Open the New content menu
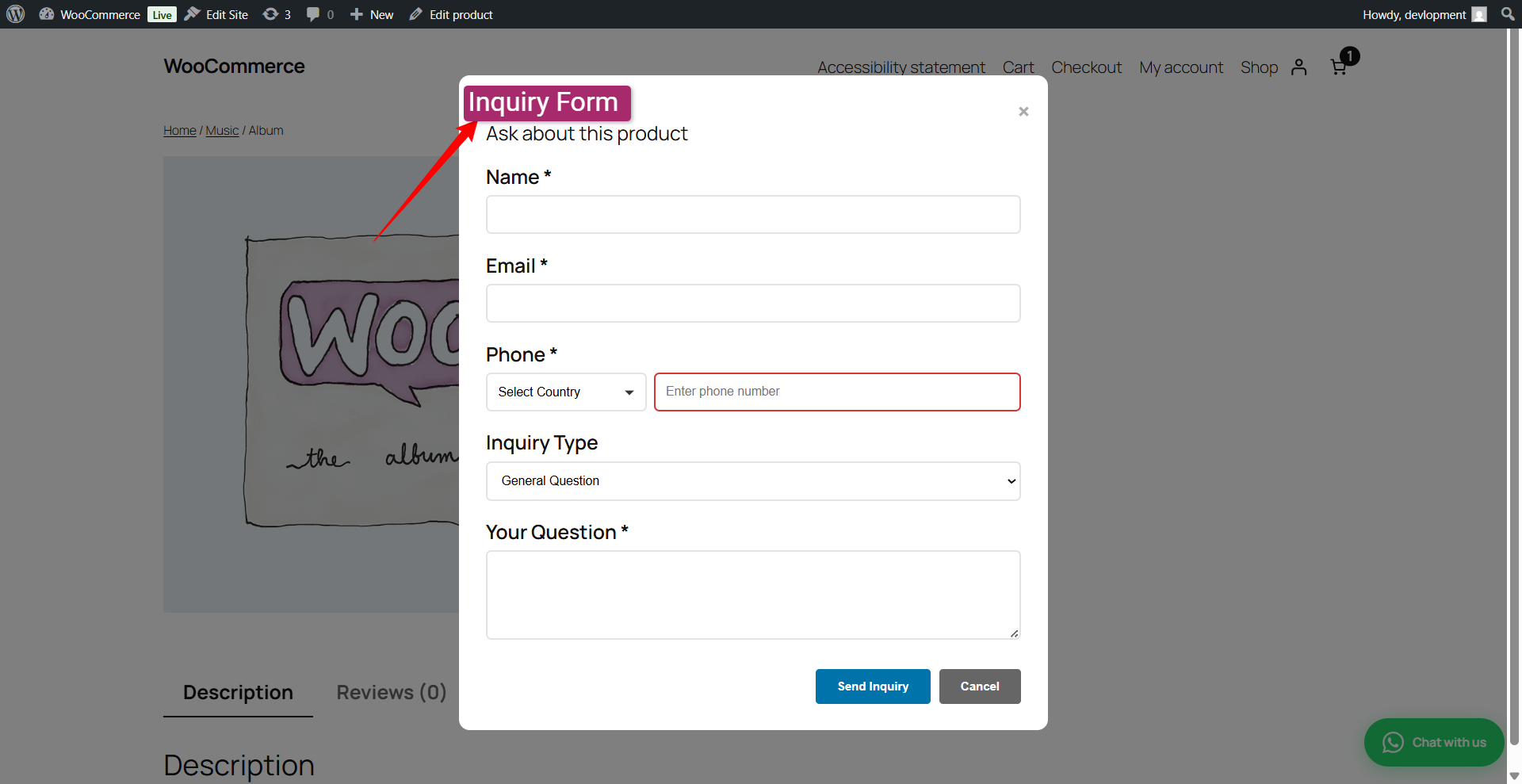The image size is (1522, 784). 372,14
